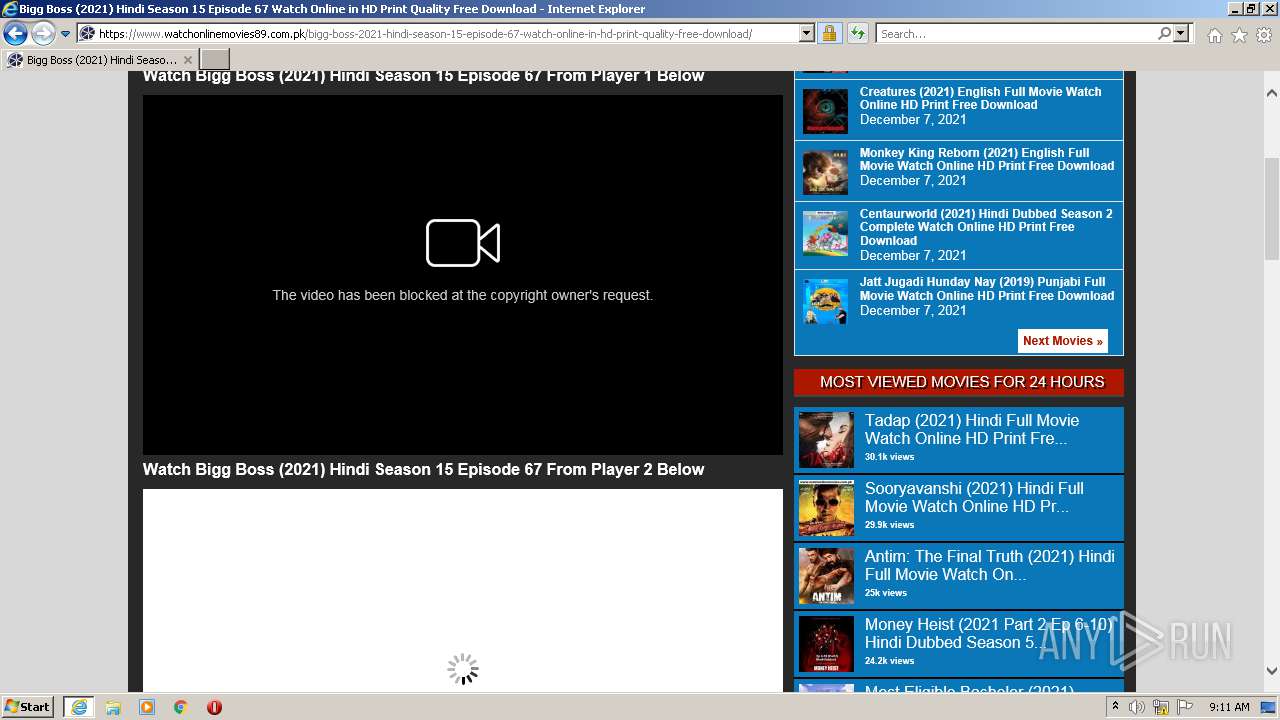
Task: Click 30.1k views under Tadap
Action: [x=889, y=457]
